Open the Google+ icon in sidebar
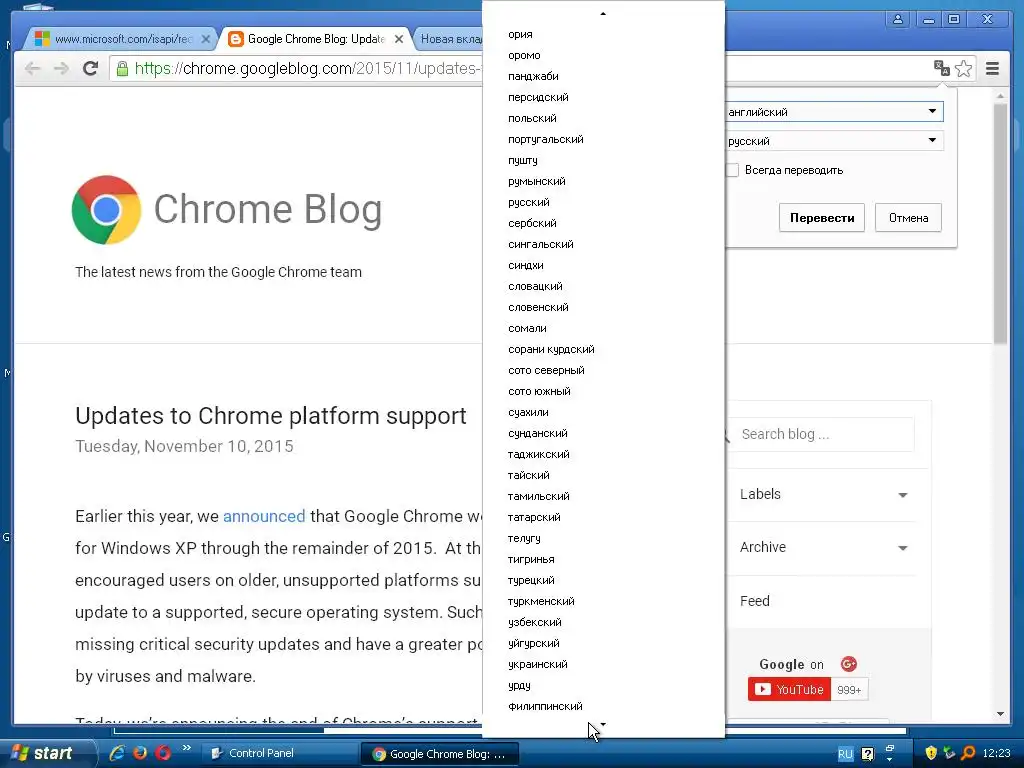The height and width of the screenshot is (768, 1024). click(848, 664)
